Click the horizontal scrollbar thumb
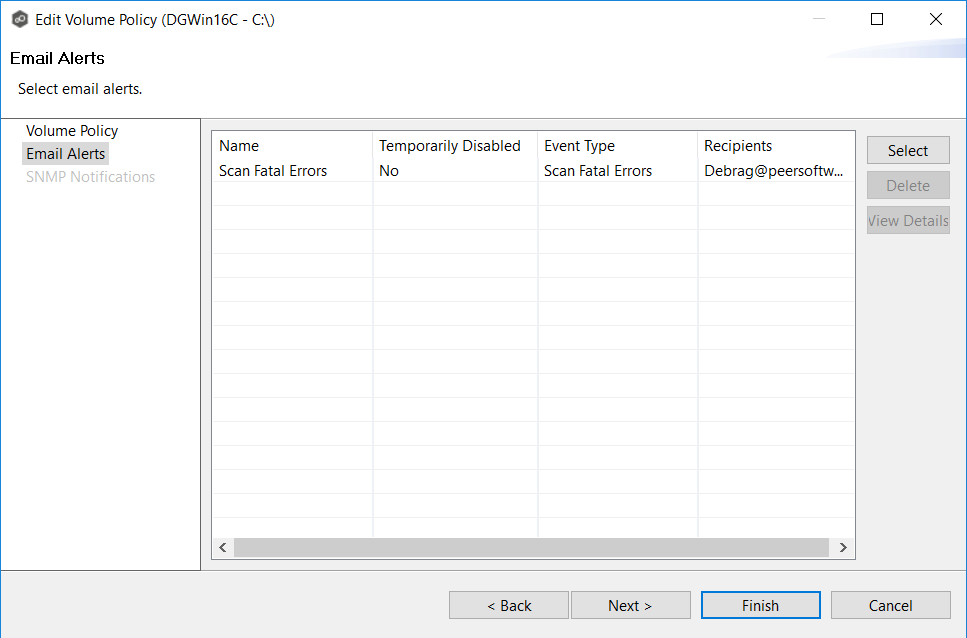 [531, 548]
